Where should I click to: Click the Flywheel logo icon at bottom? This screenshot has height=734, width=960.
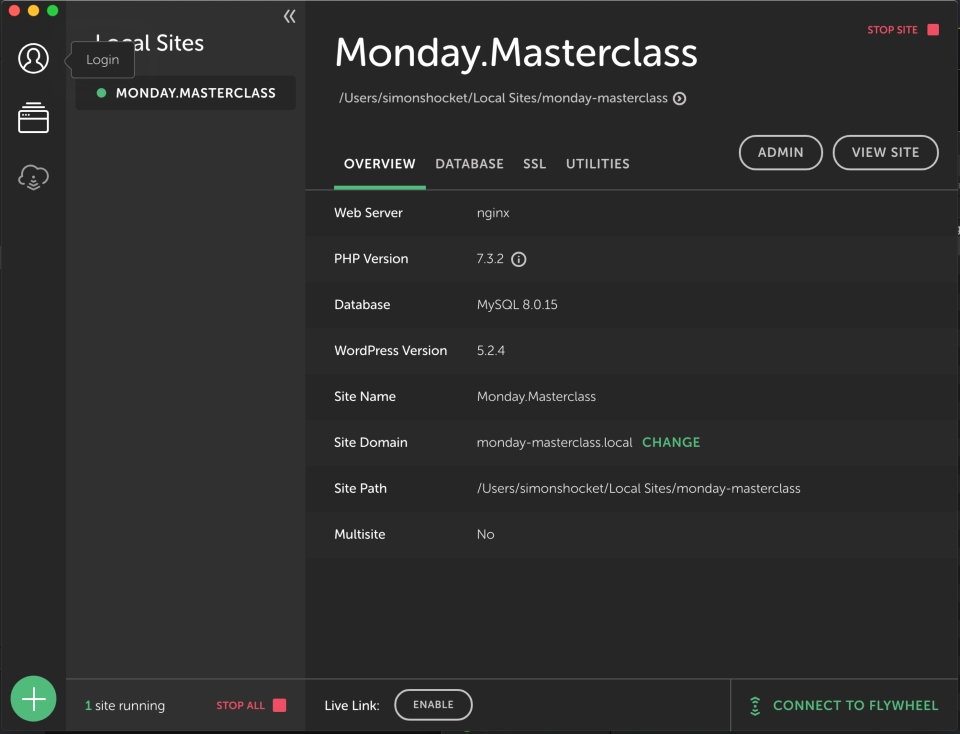click(x=756, y=706)
